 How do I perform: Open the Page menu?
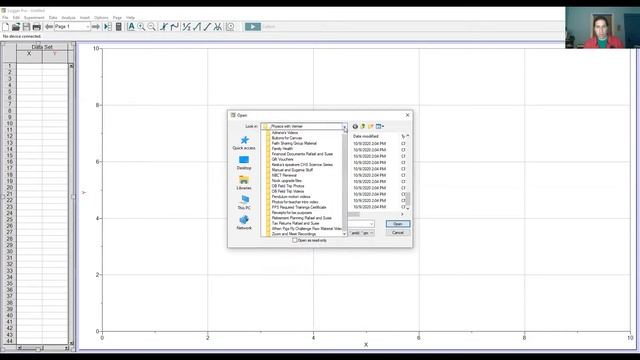tap(117, 18)
